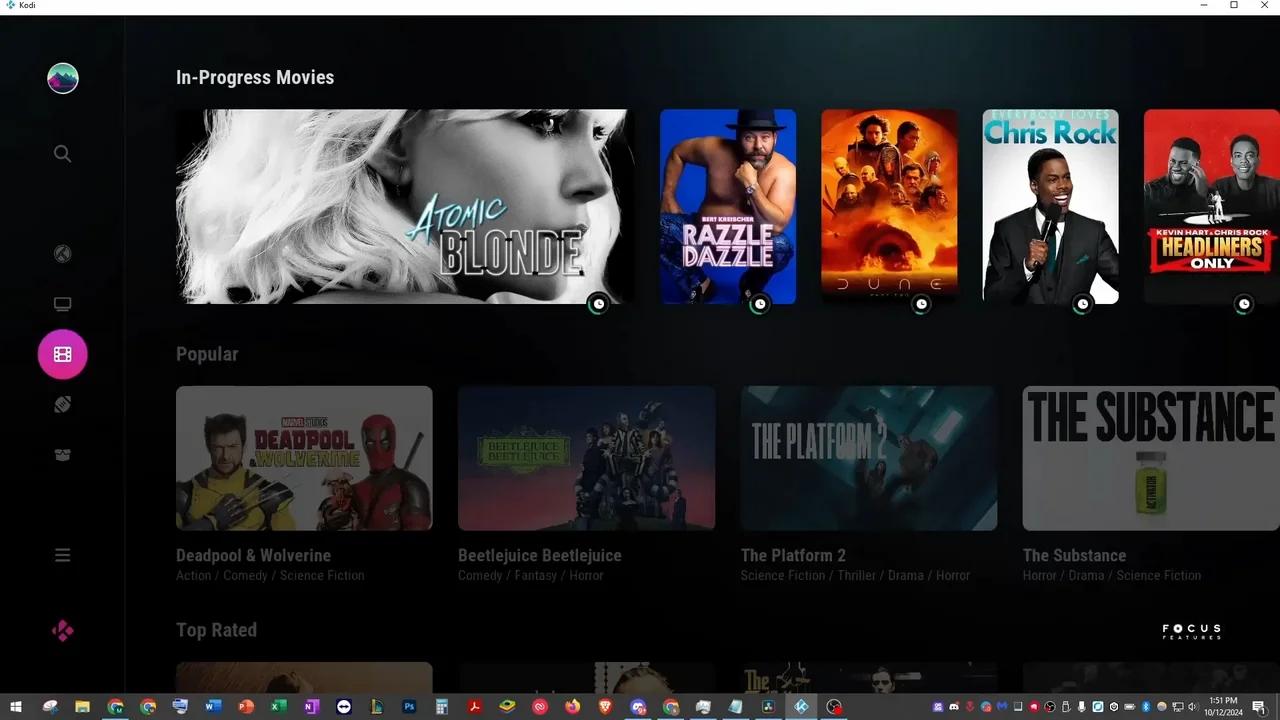The width and height of the screenshot is (1280, 720).
Task: Open the hamburger menu near bottom of sidebar
Action: point(62,555)
